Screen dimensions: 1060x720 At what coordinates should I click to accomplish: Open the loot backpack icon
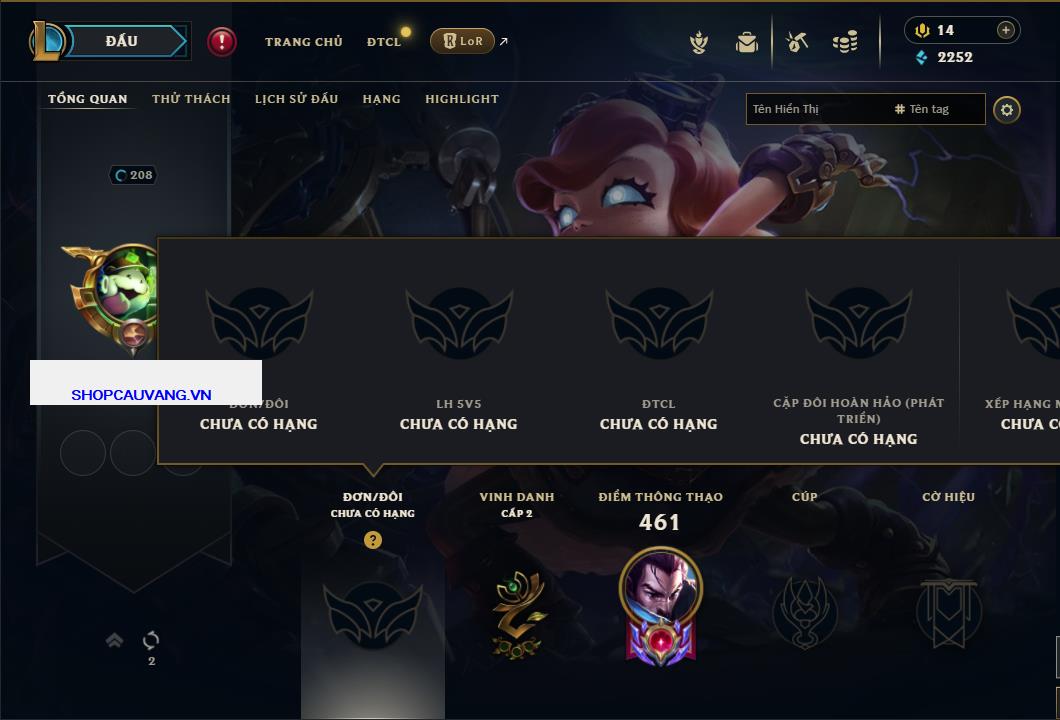coord(747,42)
